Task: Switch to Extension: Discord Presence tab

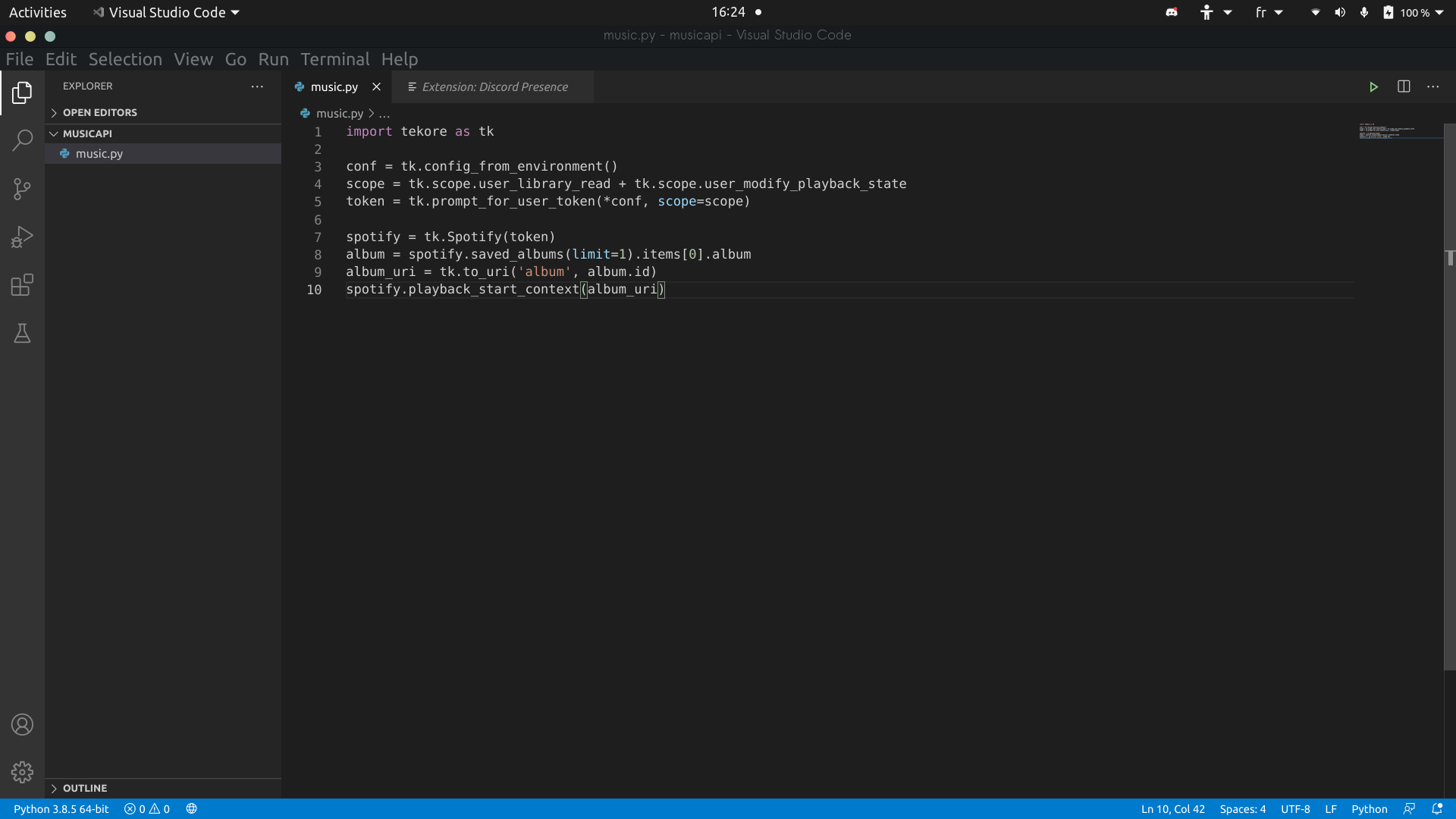Action: tap(494, 87)
